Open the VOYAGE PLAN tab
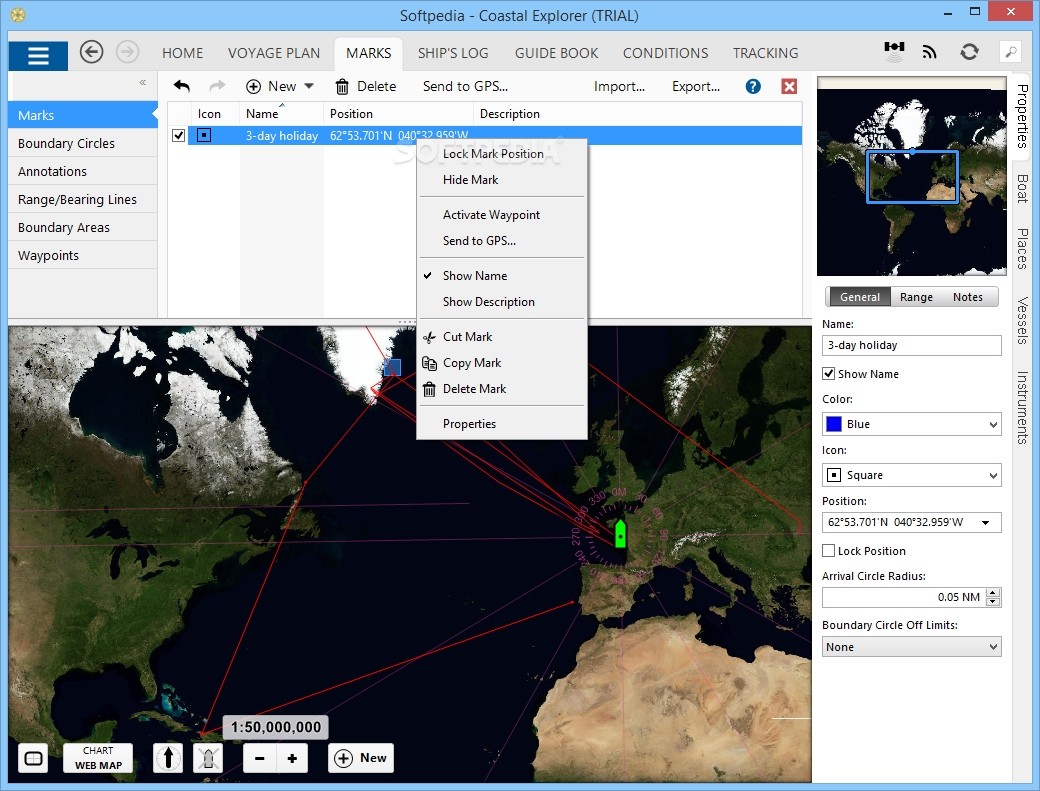Viewport: 1040px width, 791px height. (274, 53)
